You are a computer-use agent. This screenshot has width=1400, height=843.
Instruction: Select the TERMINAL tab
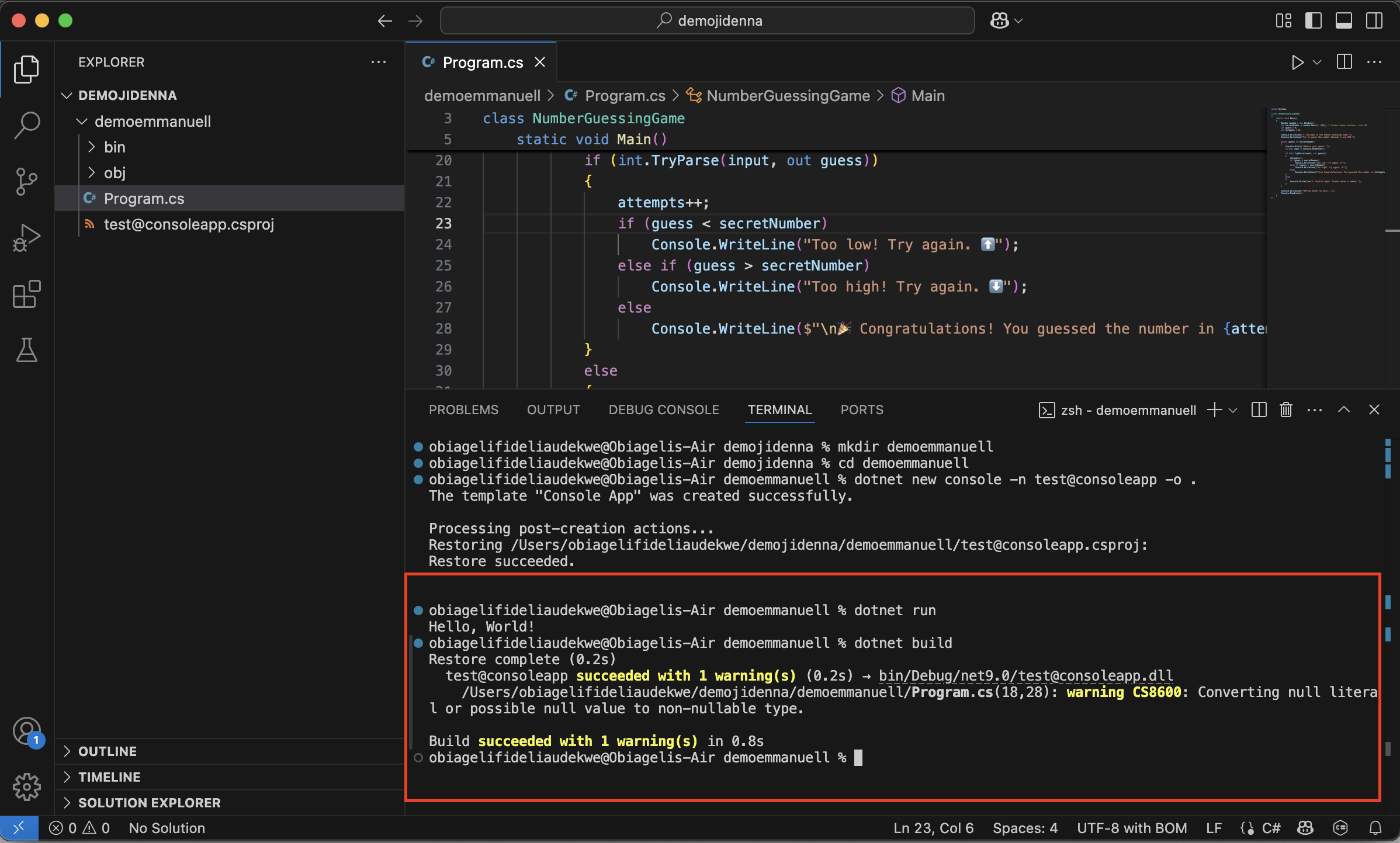779,410
